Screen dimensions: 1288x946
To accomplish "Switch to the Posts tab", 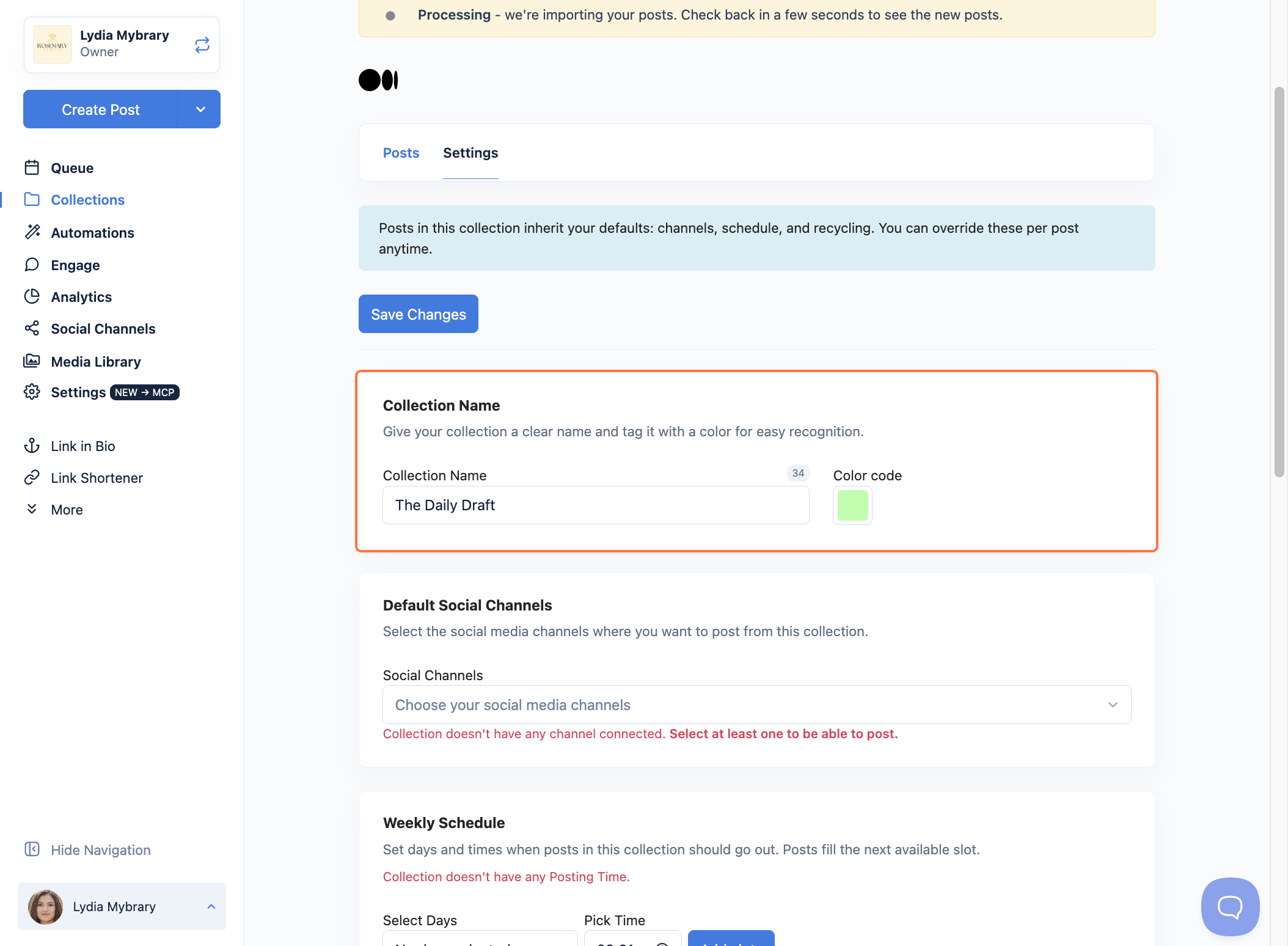I will tap(401, 153).
